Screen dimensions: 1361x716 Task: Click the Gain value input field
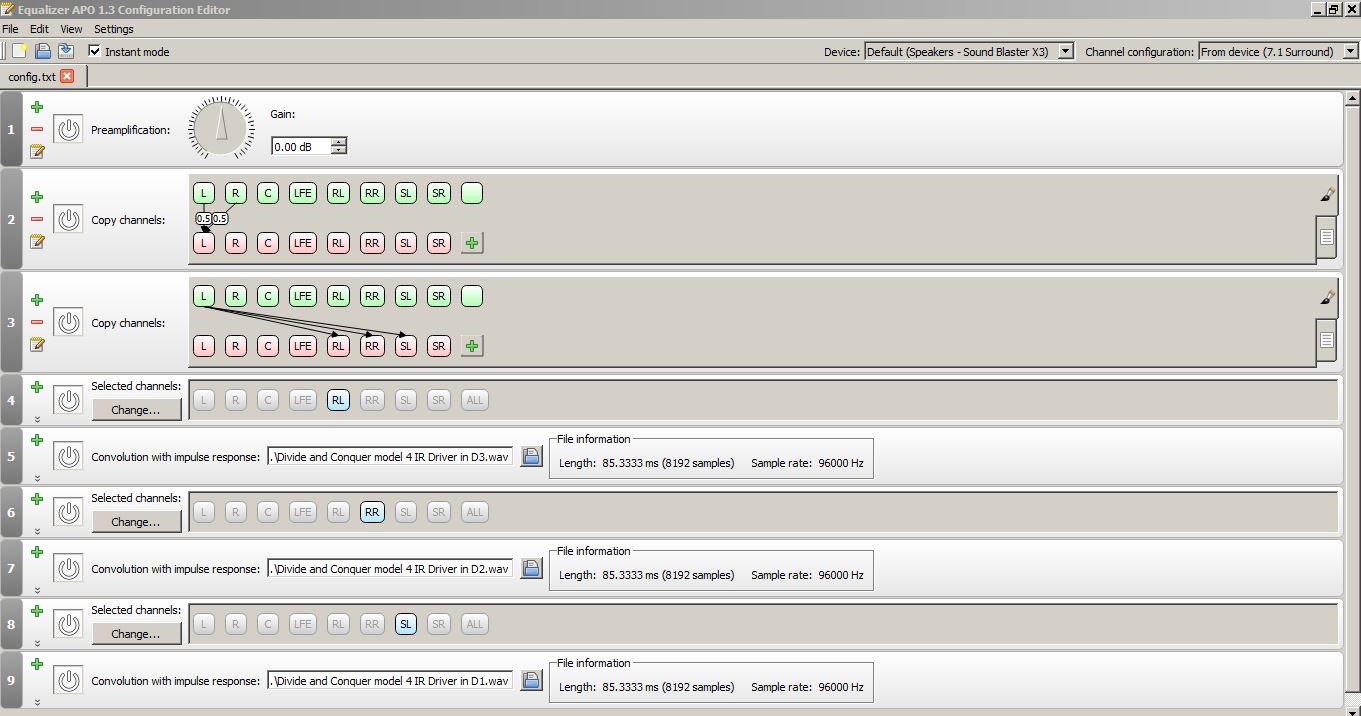(x=301, y=147)
